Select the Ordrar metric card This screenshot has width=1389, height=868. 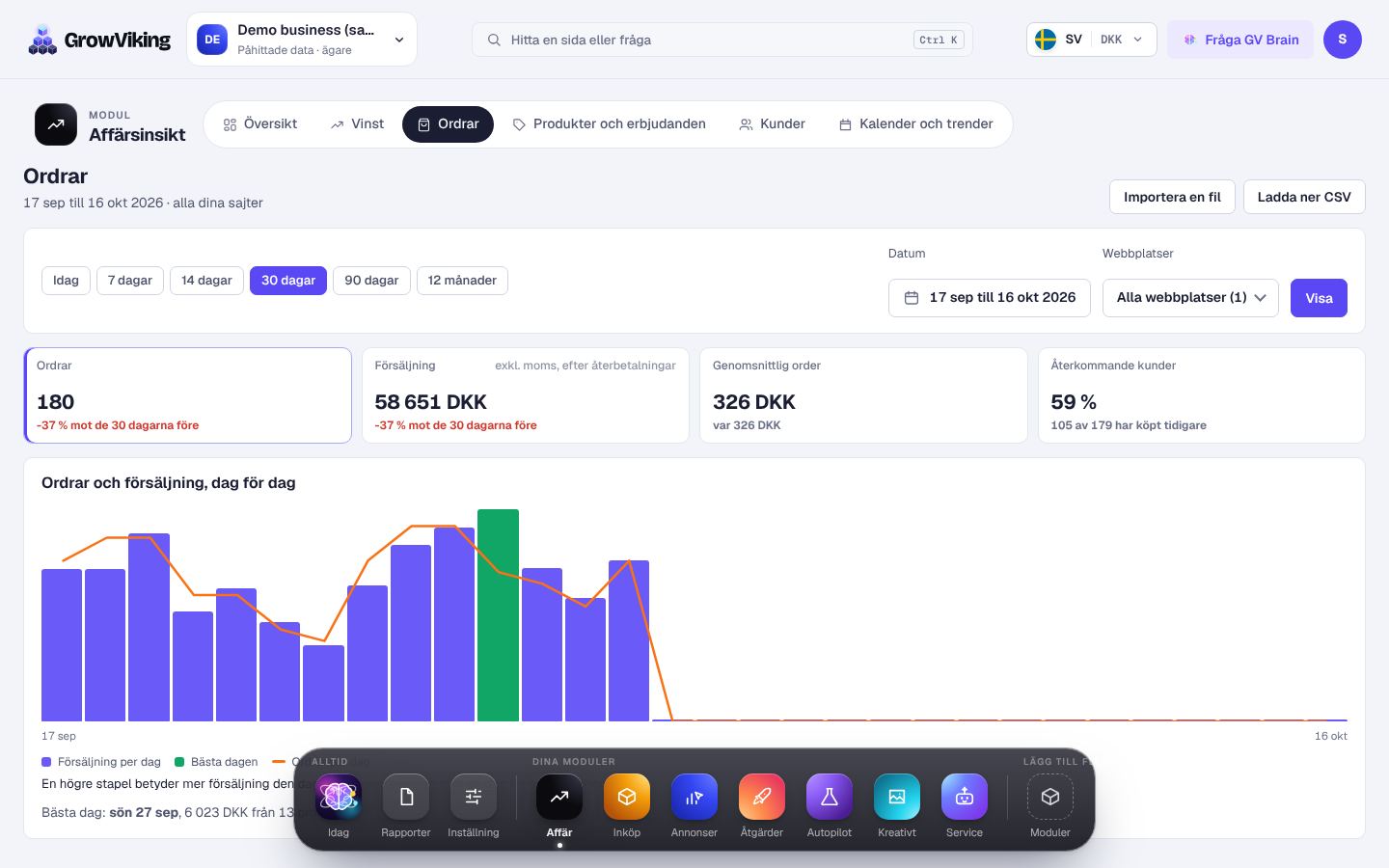click(x=187, y=395)
